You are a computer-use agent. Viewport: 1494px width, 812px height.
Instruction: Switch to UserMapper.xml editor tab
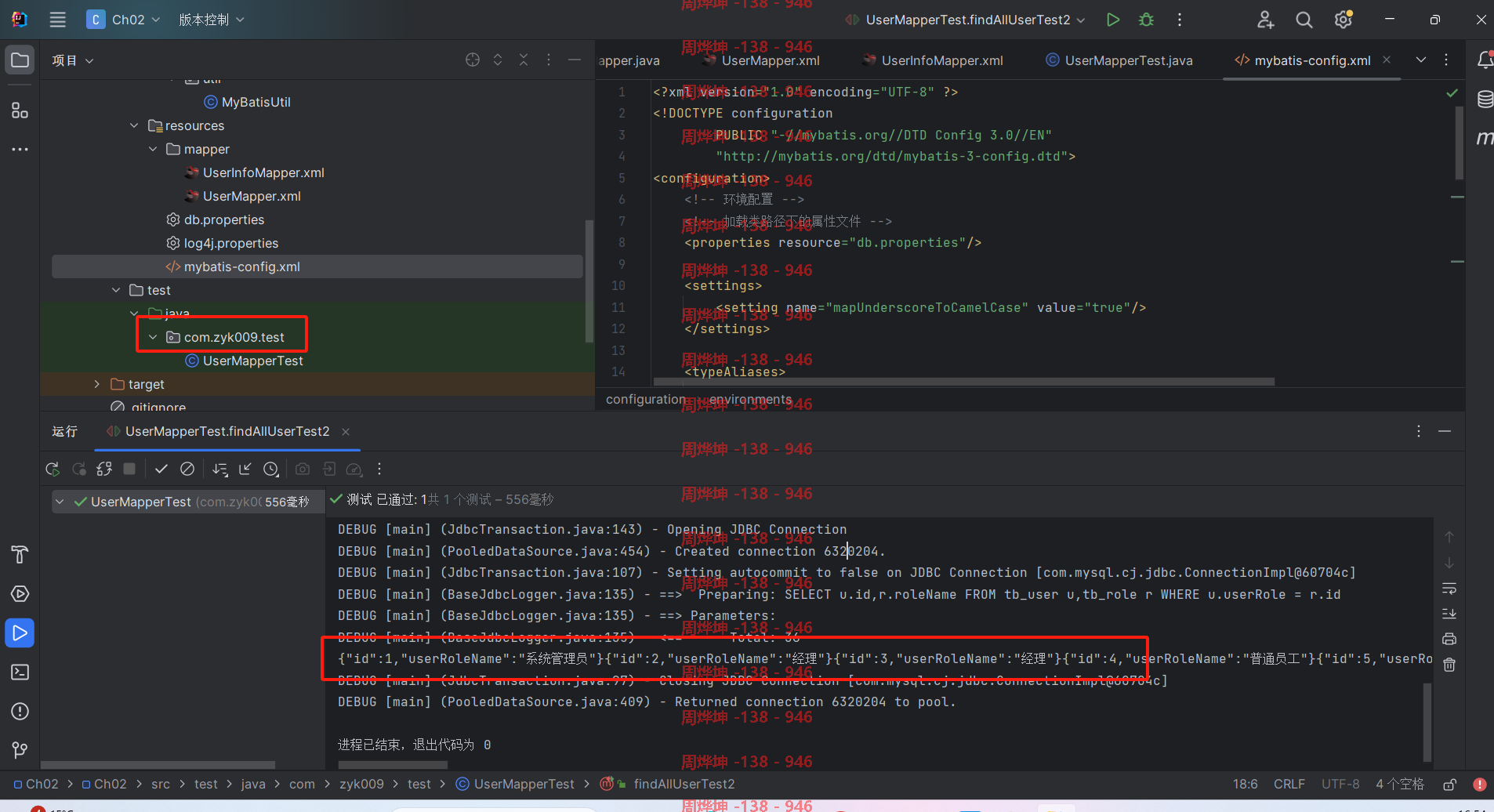coord(762,60)
